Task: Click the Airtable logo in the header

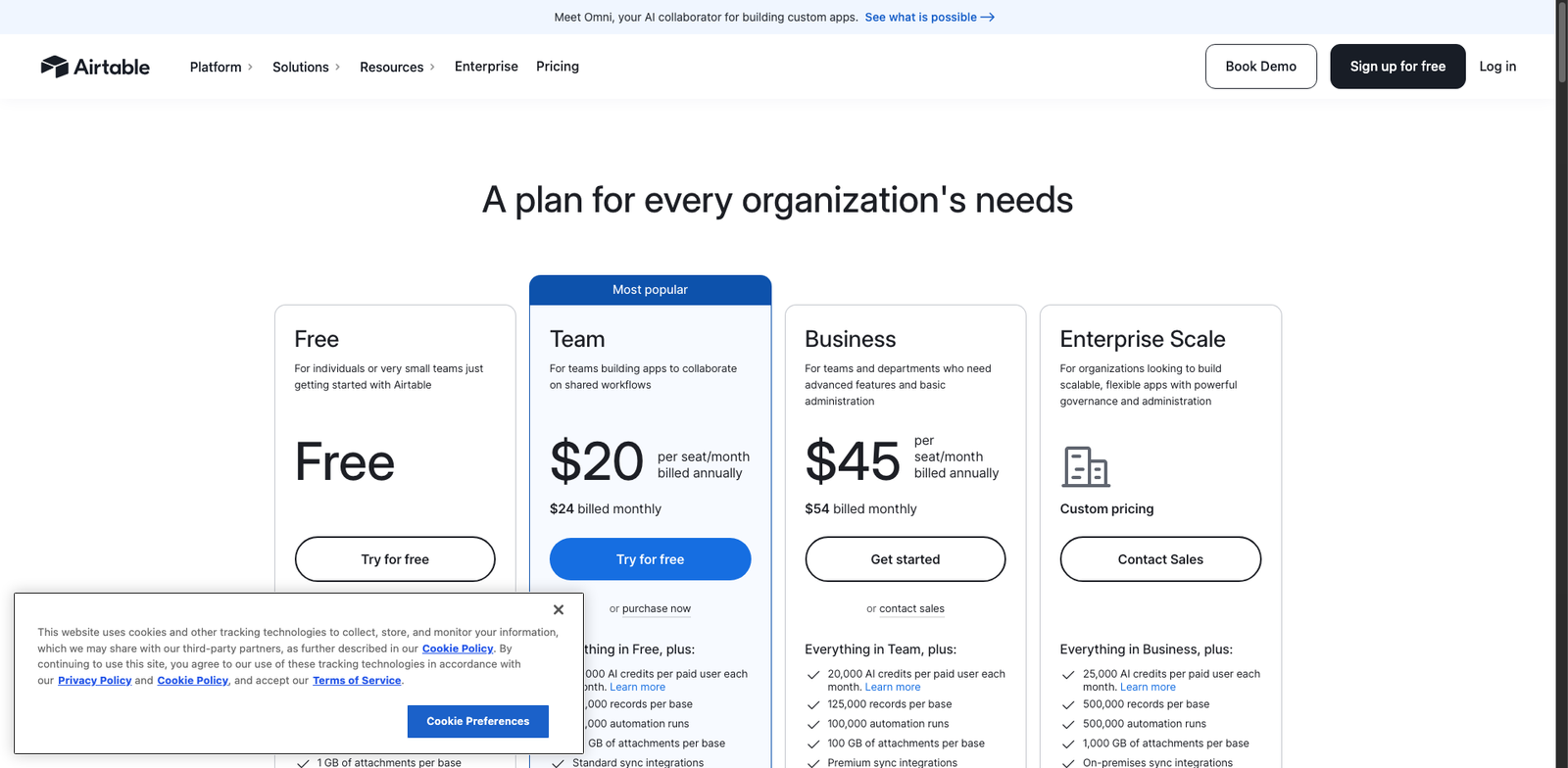Action: (95, 67)
